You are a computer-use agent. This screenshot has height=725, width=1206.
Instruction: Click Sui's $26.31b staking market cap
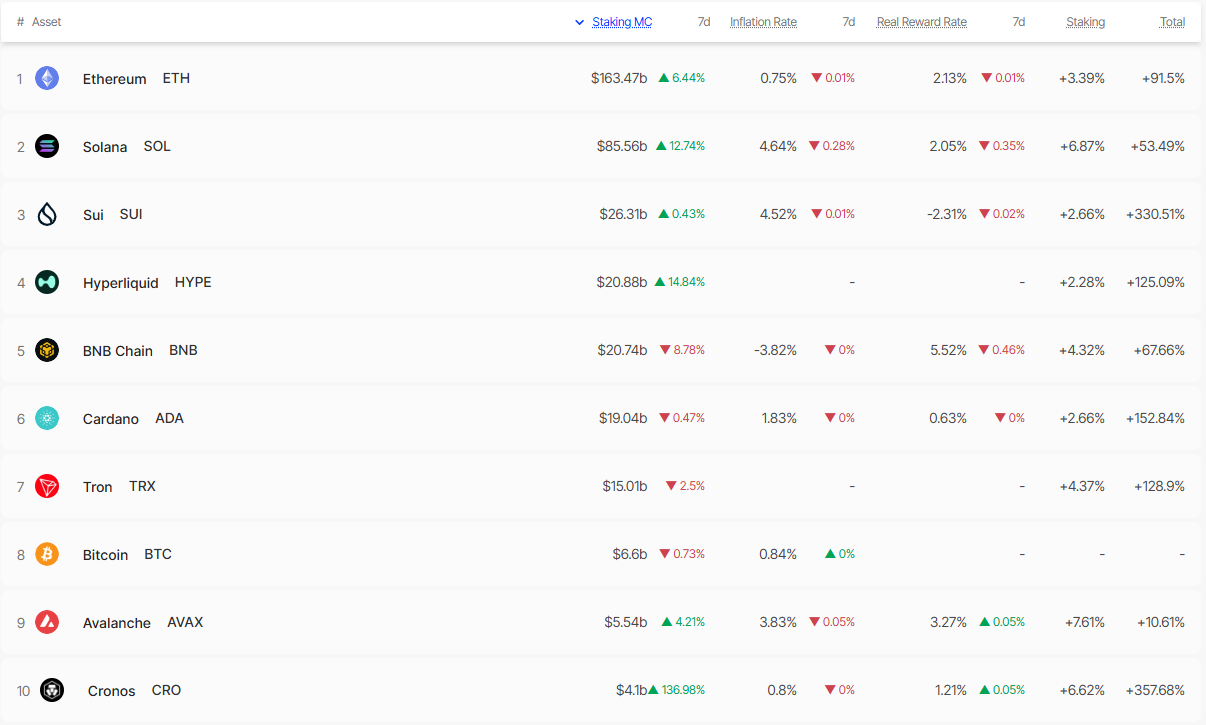click(x=622, y=214)
